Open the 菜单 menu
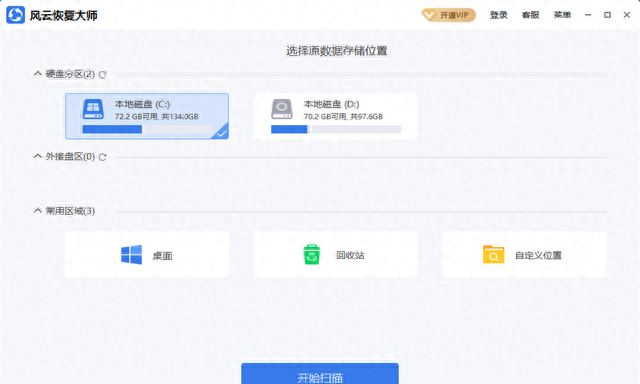Screen dimensions: 640x384 (562, 15)
